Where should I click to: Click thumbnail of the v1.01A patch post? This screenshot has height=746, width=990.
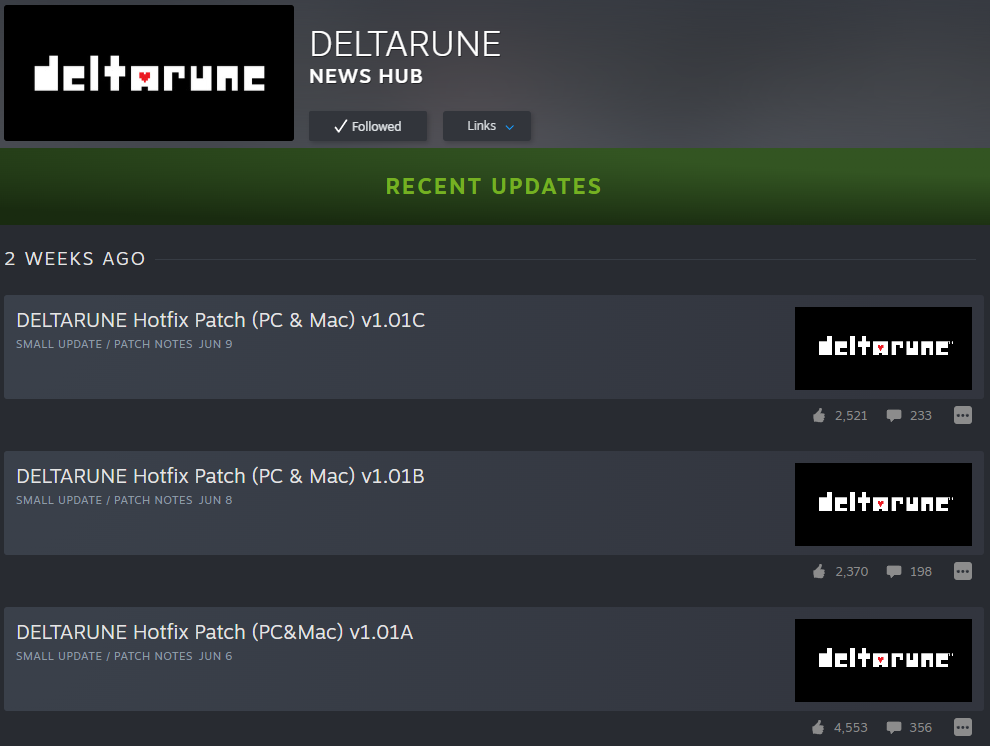[883, 660]
